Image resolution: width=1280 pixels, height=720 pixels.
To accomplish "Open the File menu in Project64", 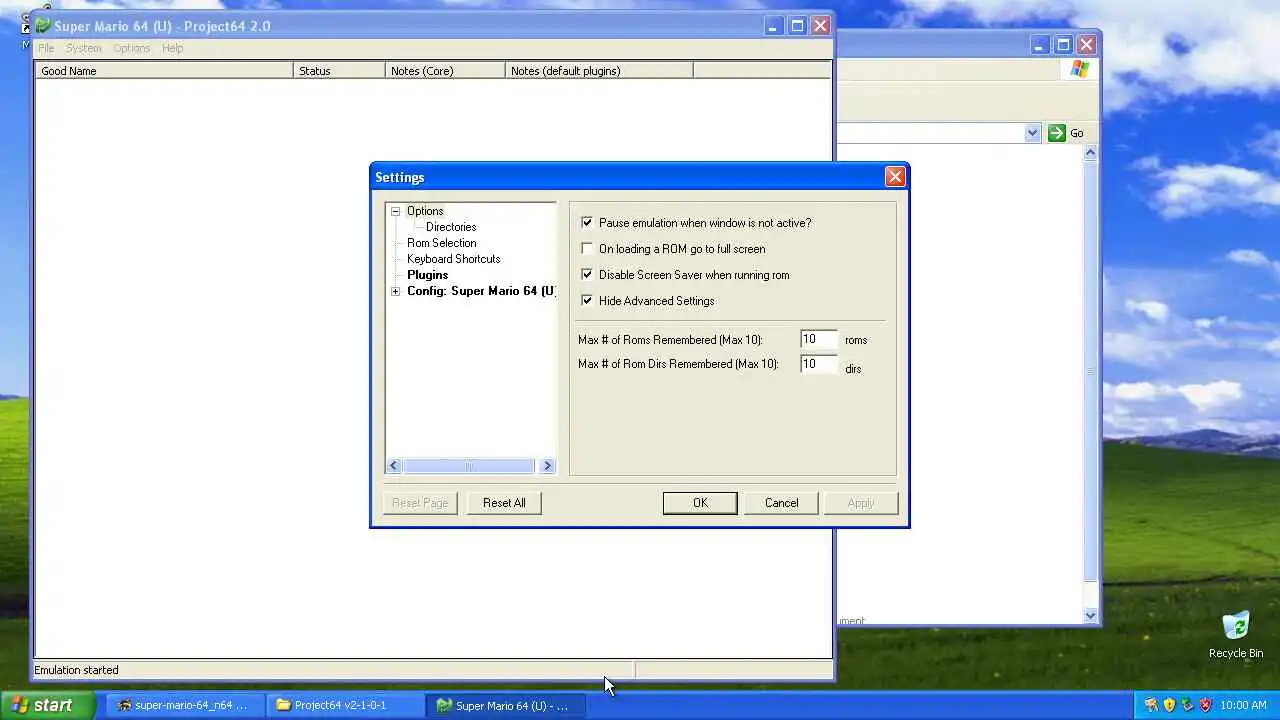I will click(x=46, y=48).
